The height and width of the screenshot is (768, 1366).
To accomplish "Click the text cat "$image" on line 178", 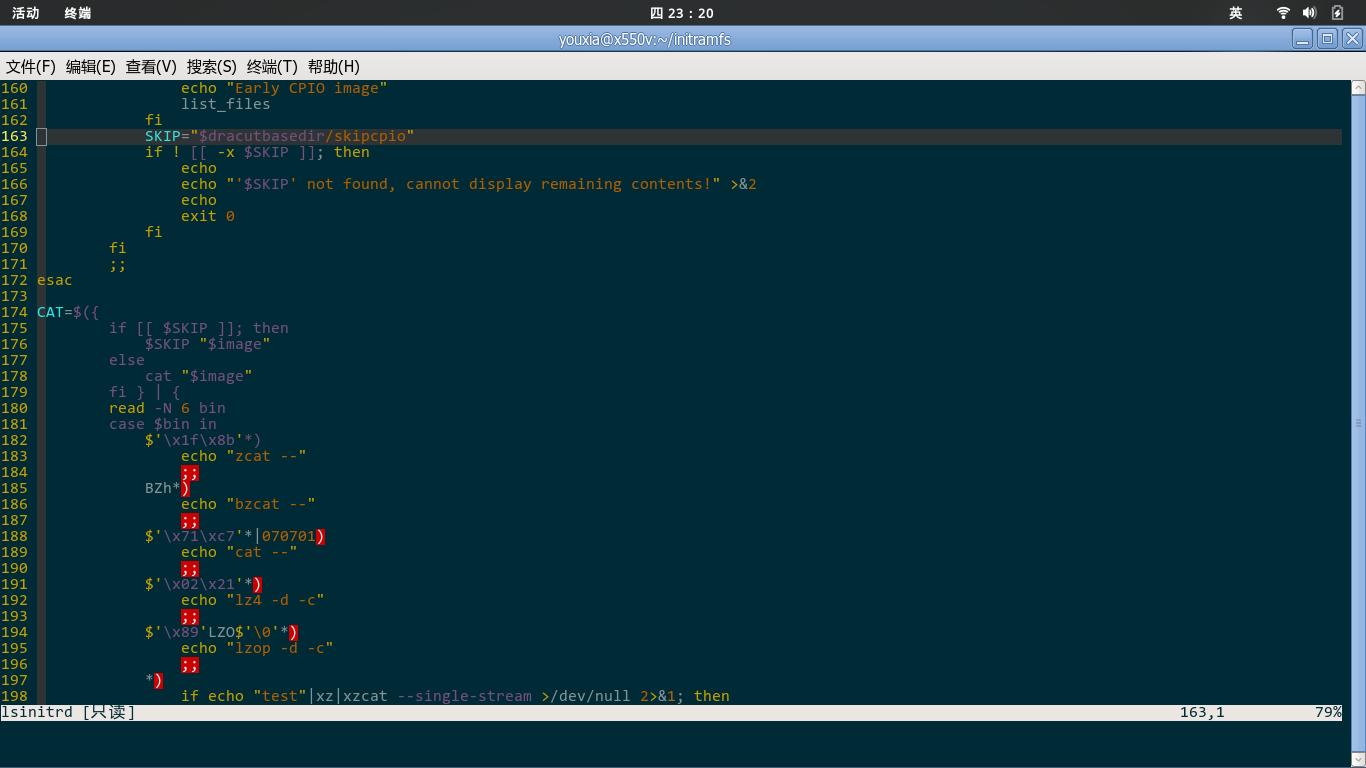I will (199, 376).
